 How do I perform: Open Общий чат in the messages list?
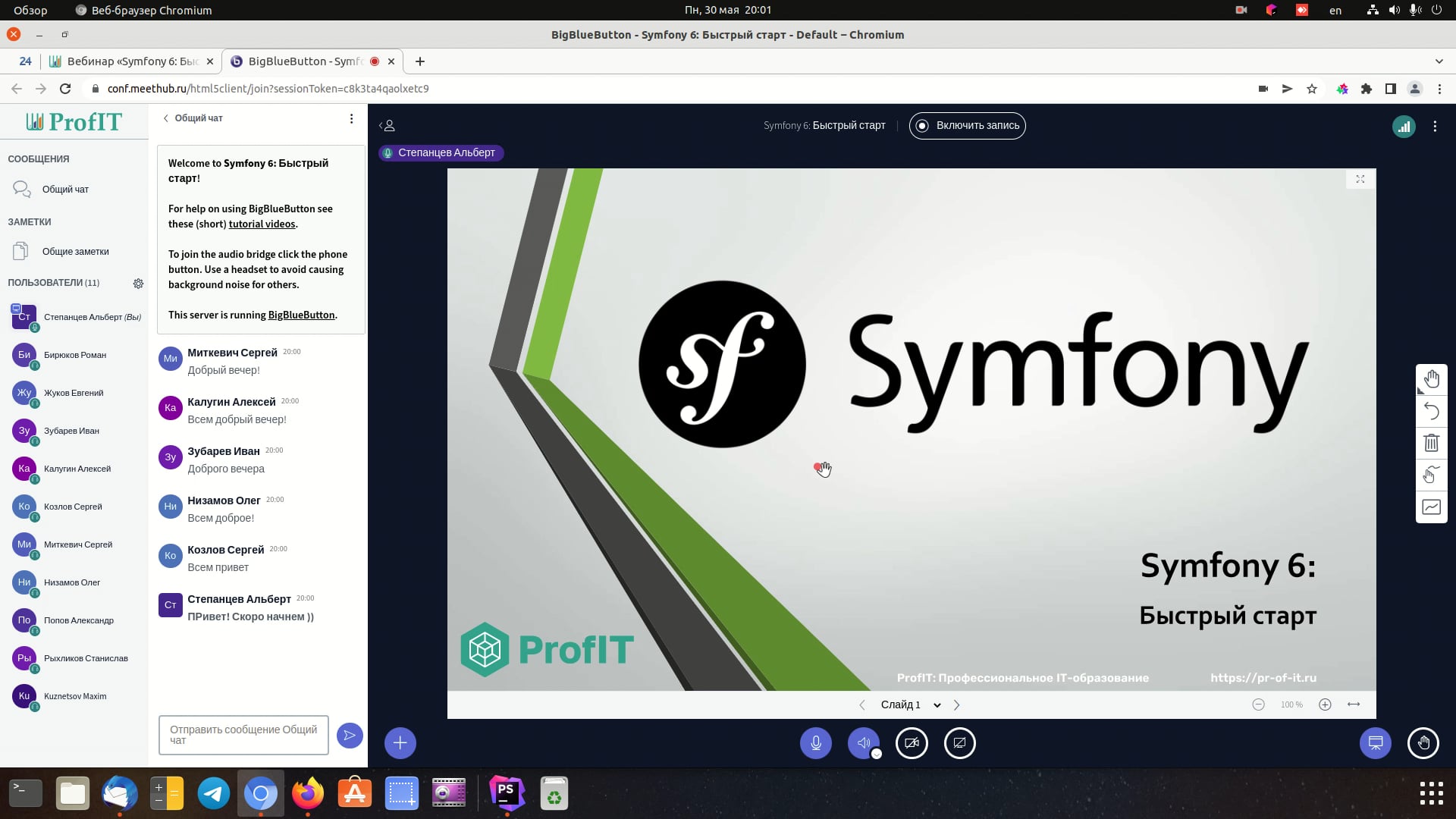74,190
